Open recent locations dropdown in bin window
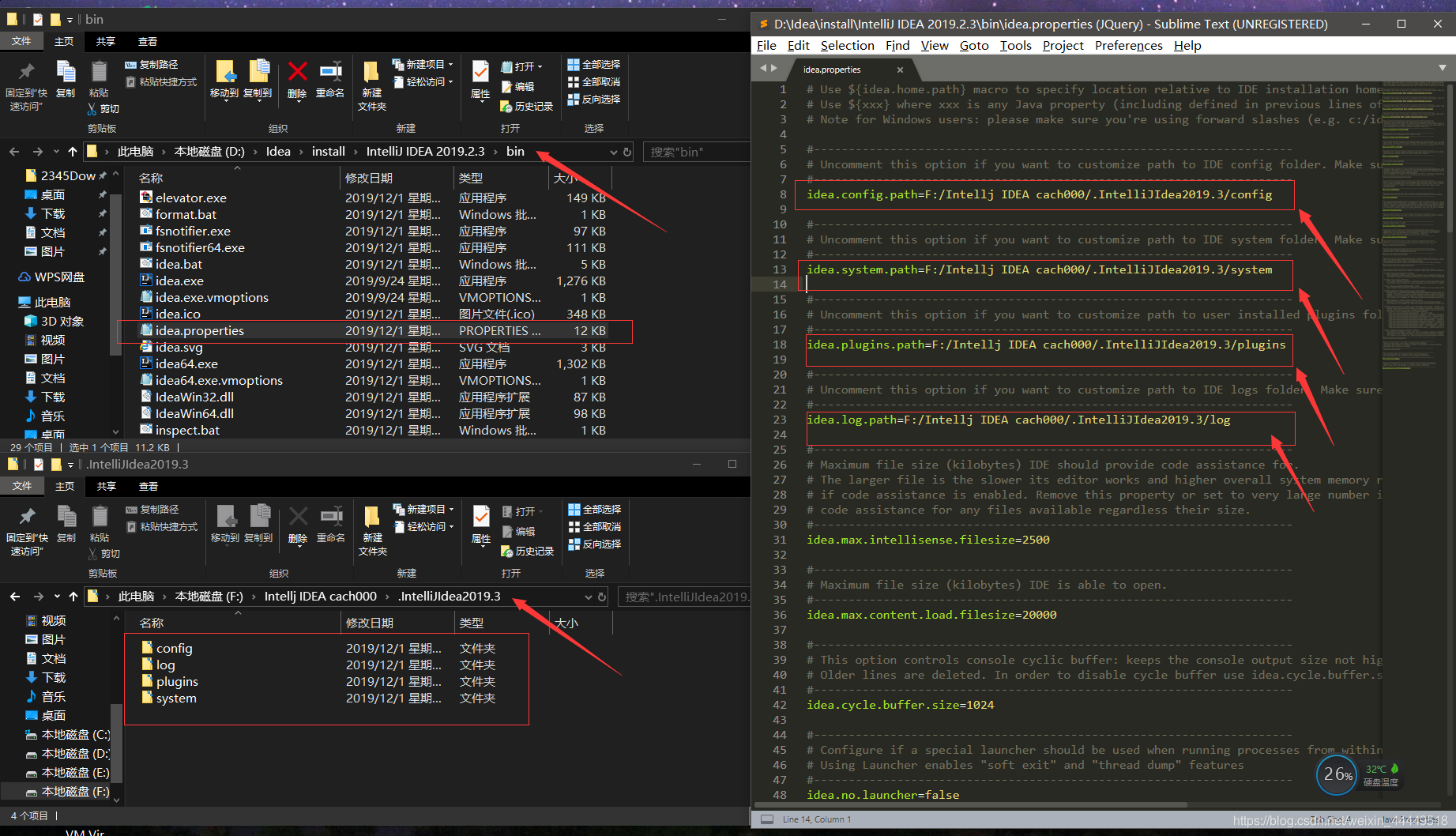Viewport: 1456px width, 836px height. point(56,152)
